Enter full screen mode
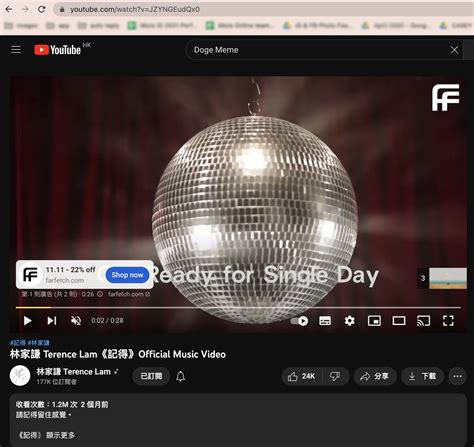Image resolution: width=474 pixels, height=447 pixels. pyautogui.click(x=448, y=321)
